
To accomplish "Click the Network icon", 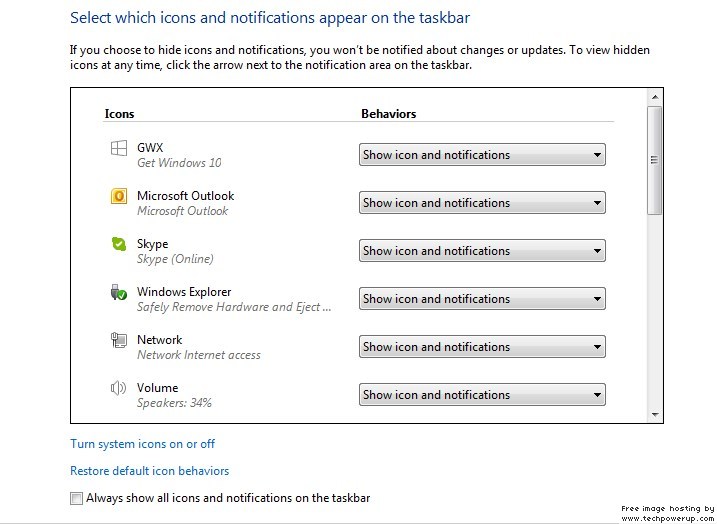I will click(x=118, y=340).
